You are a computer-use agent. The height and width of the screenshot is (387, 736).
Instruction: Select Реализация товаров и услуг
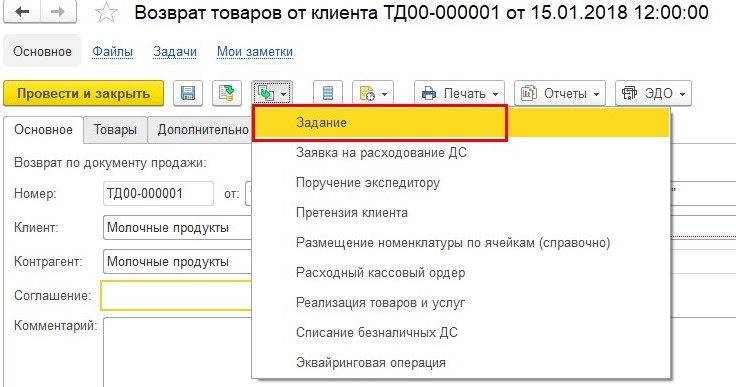coord(460,303)
